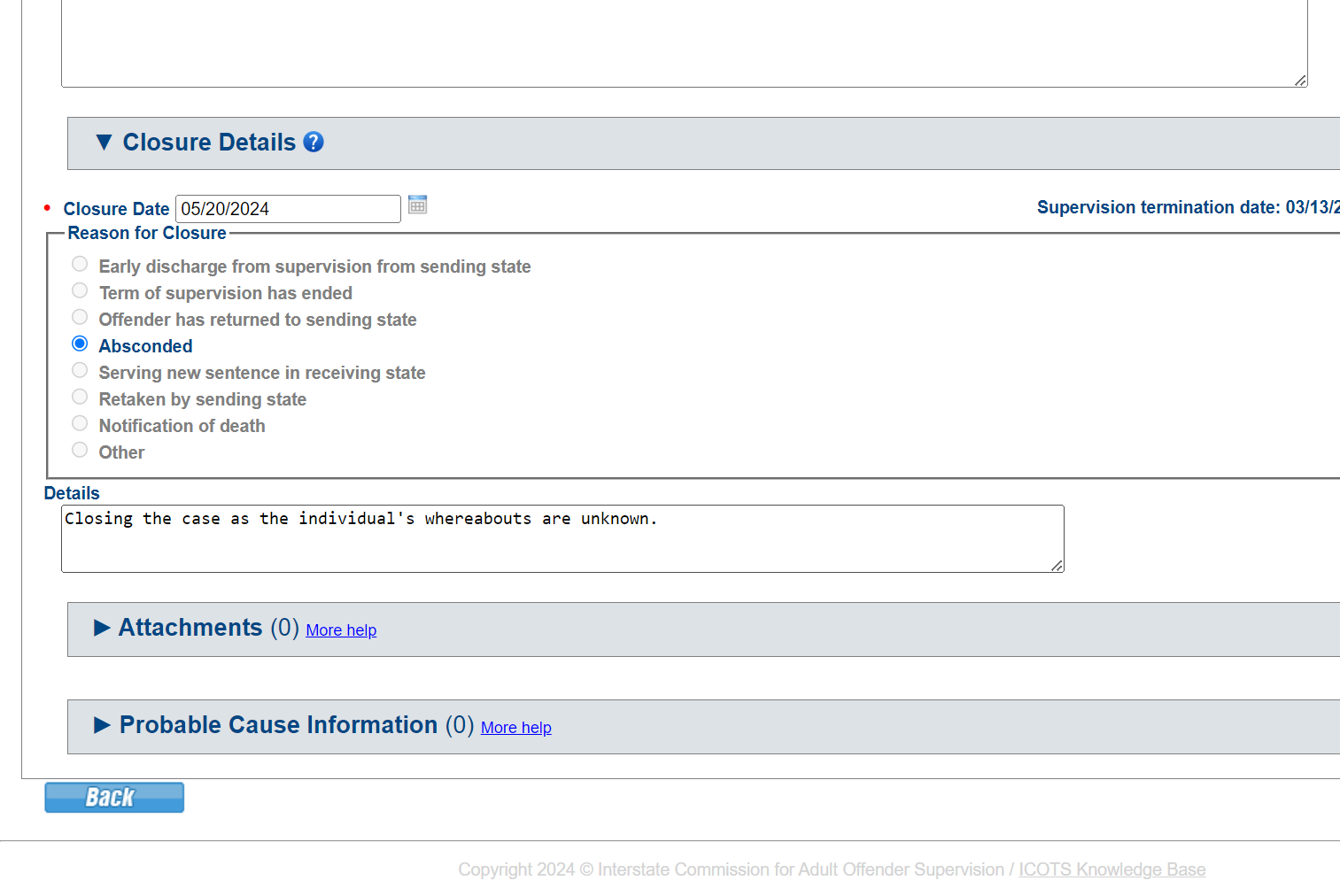Select Term of supervision has ended

pyautogui.click(x=80, y=290)
